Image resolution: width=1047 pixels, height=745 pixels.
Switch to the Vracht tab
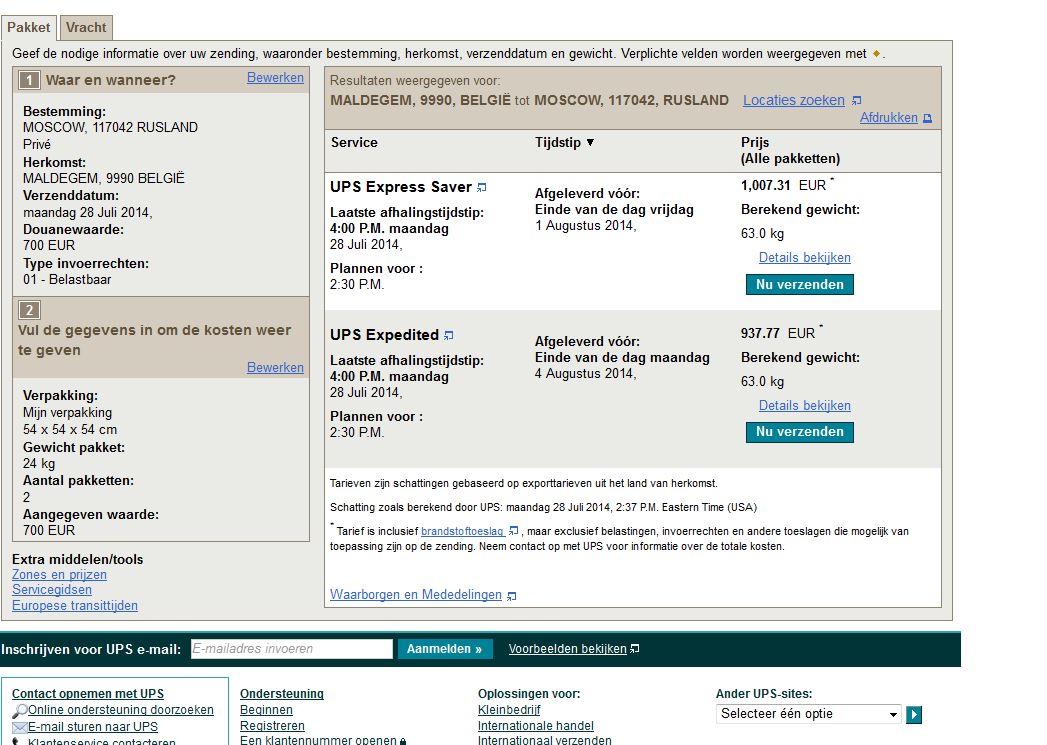86,27
